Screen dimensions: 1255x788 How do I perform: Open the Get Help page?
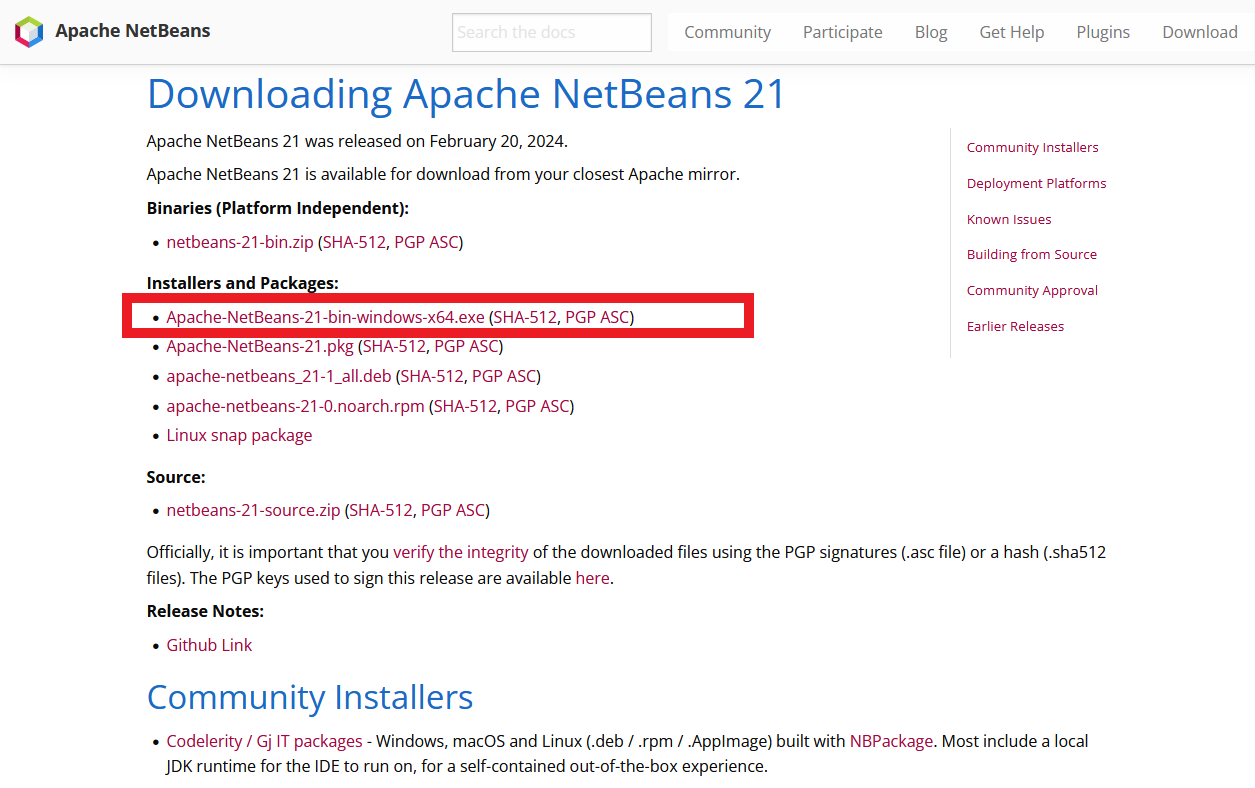point(1011,31)
